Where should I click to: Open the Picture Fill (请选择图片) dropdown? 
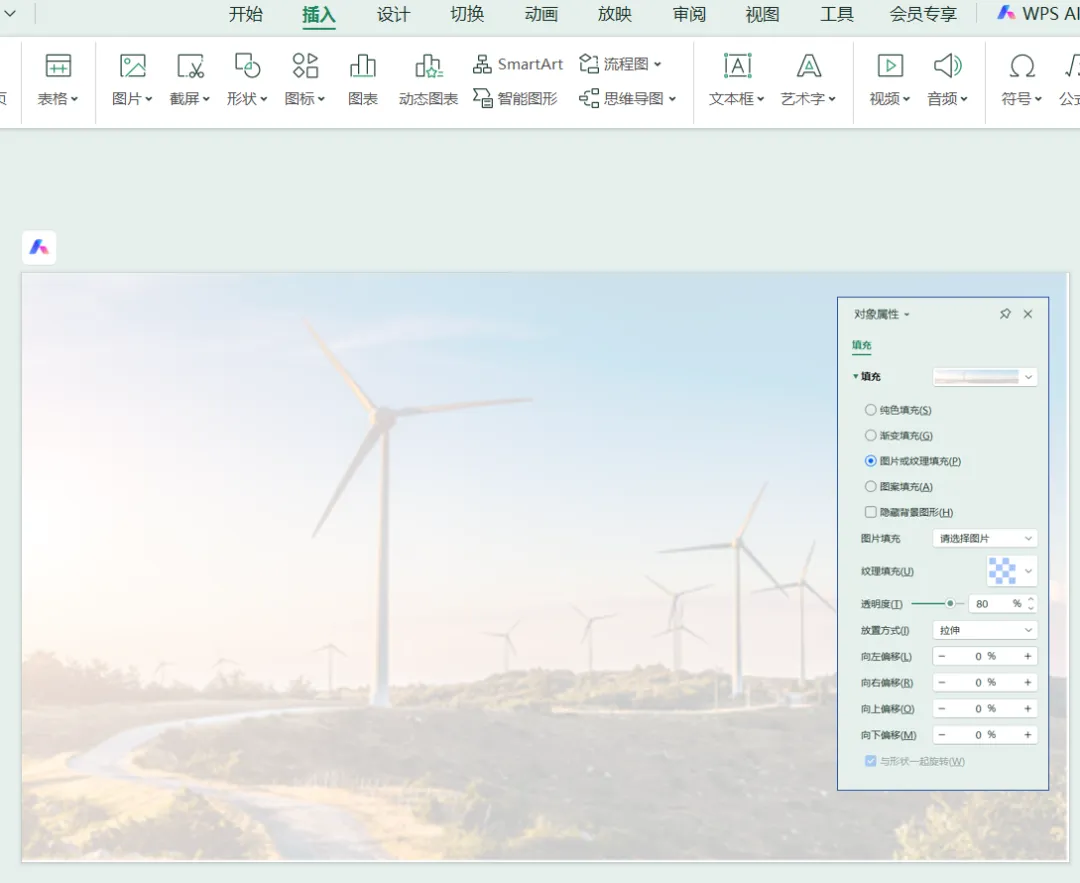984,539
